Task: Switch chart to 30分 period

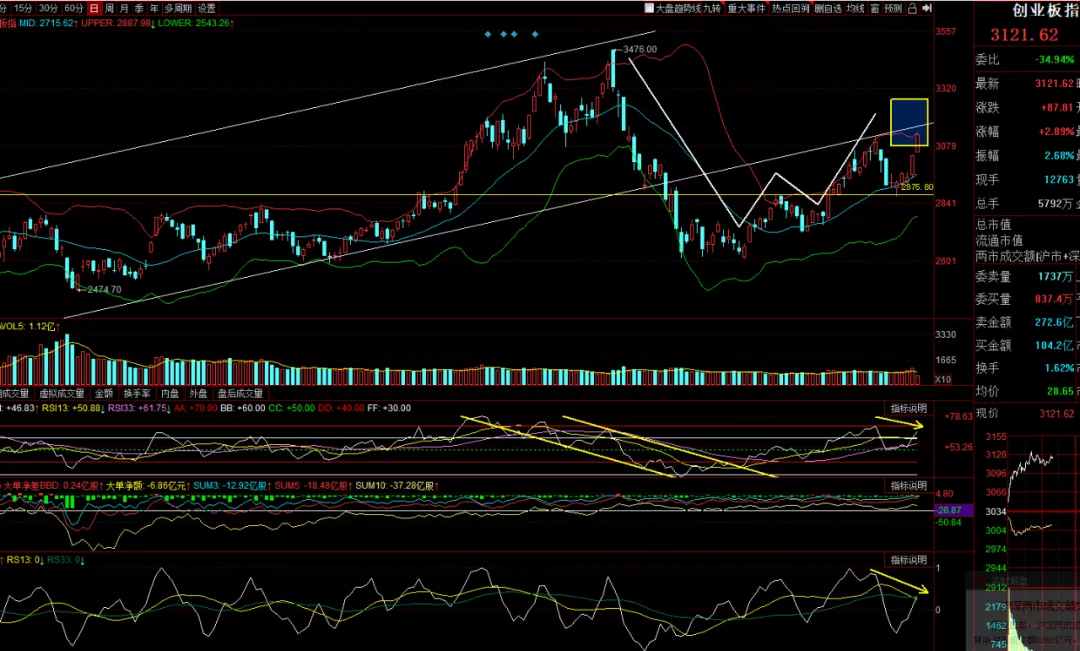Action: (x=49, y=8)
